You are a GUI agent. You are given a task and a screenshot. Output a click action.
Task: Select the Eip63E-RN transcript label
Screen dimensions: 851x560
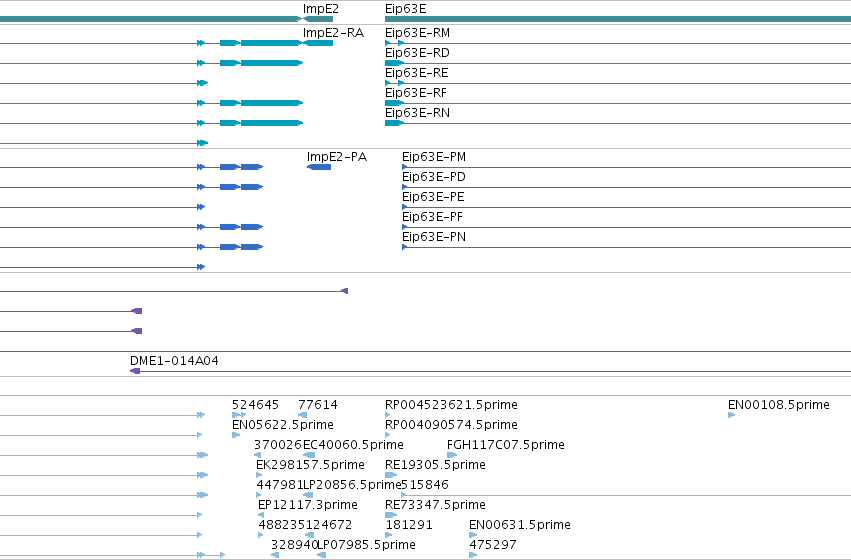click(x=417, y=113)
